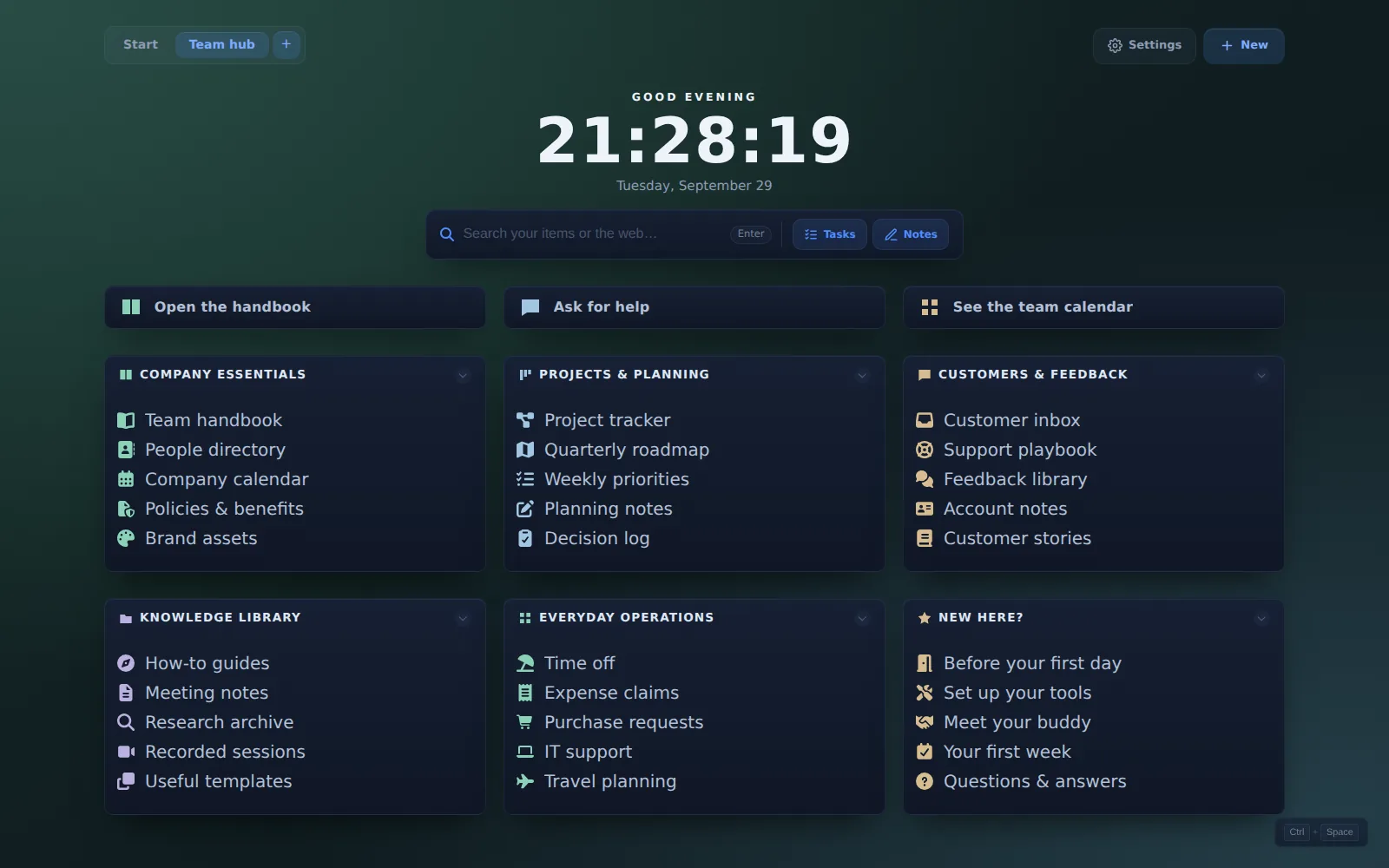Click the Quarterly roadmap map icon
The image size is (1389, 868).
[x=525, y=450]
